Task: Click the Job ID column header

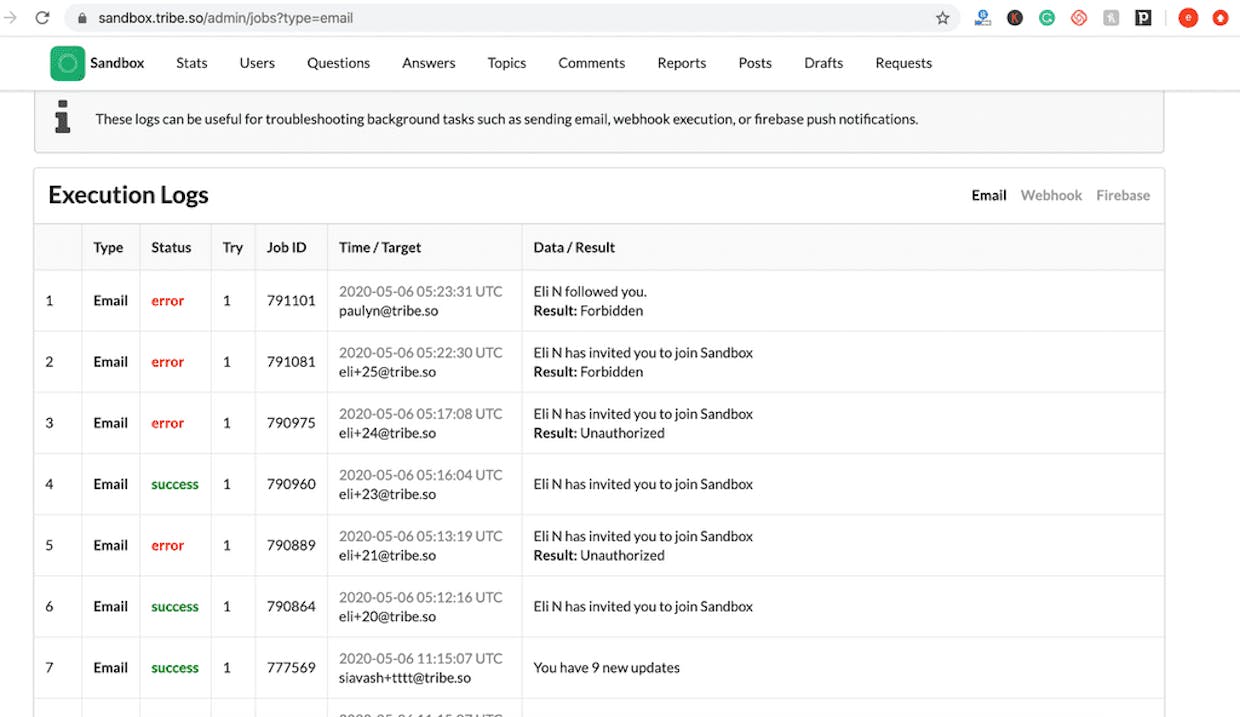Action: tap(287, 247)
